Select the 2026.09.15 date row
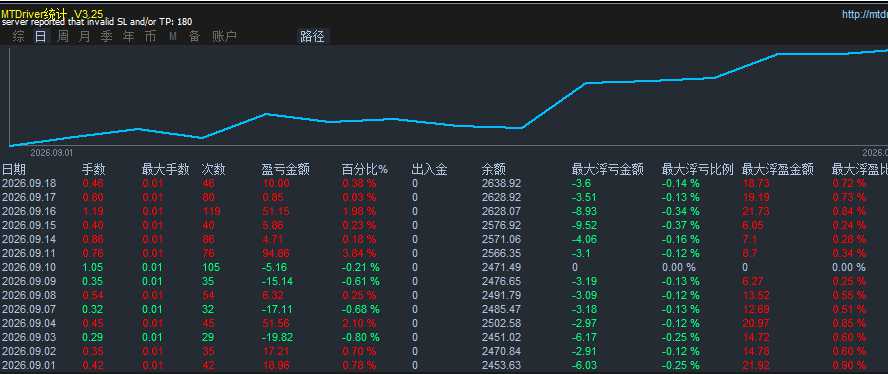The image size is (888, 374). tap(29, 226)
